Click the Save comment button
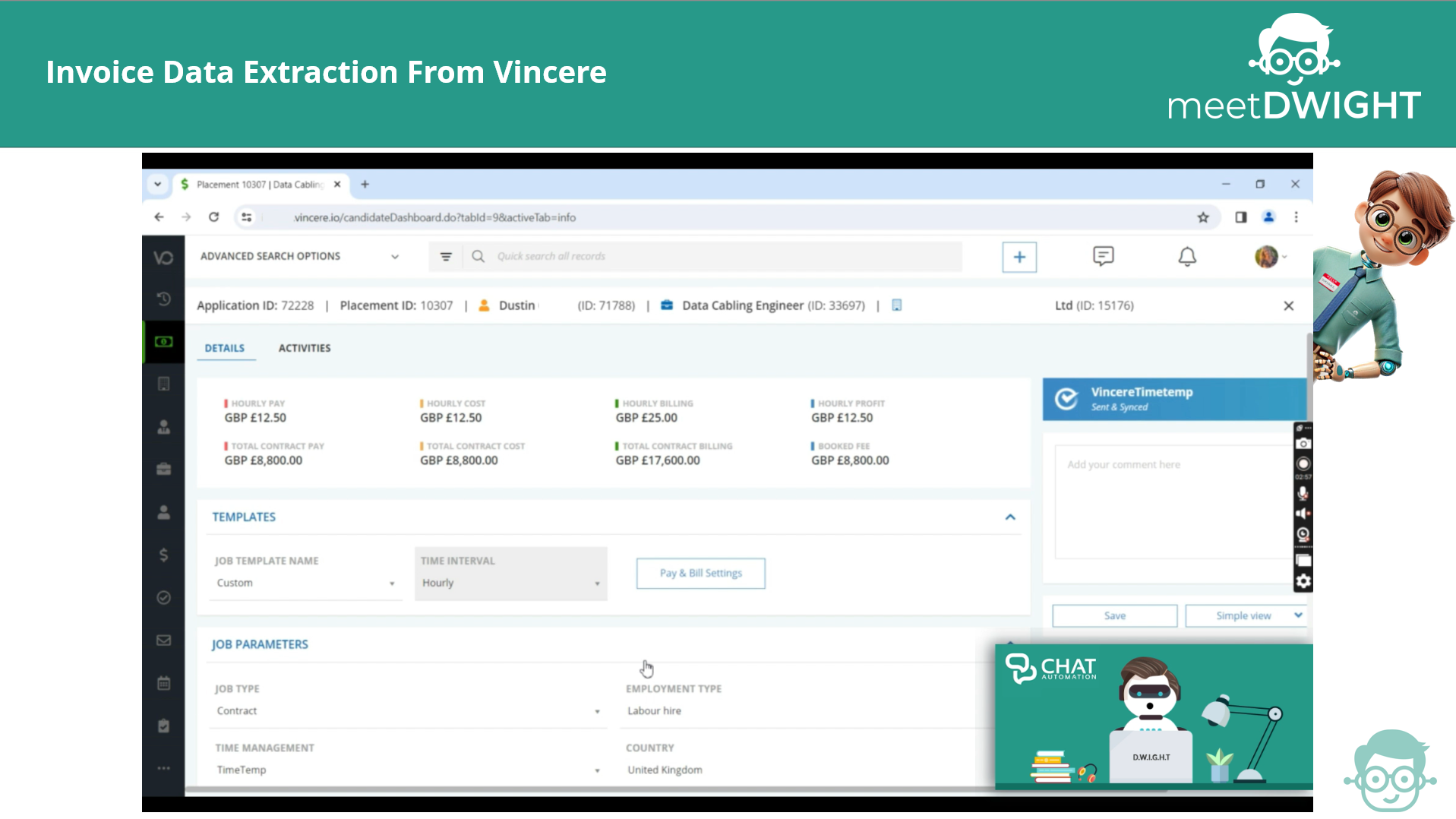Viewport: 1456px width, 819px height. 1114,616
